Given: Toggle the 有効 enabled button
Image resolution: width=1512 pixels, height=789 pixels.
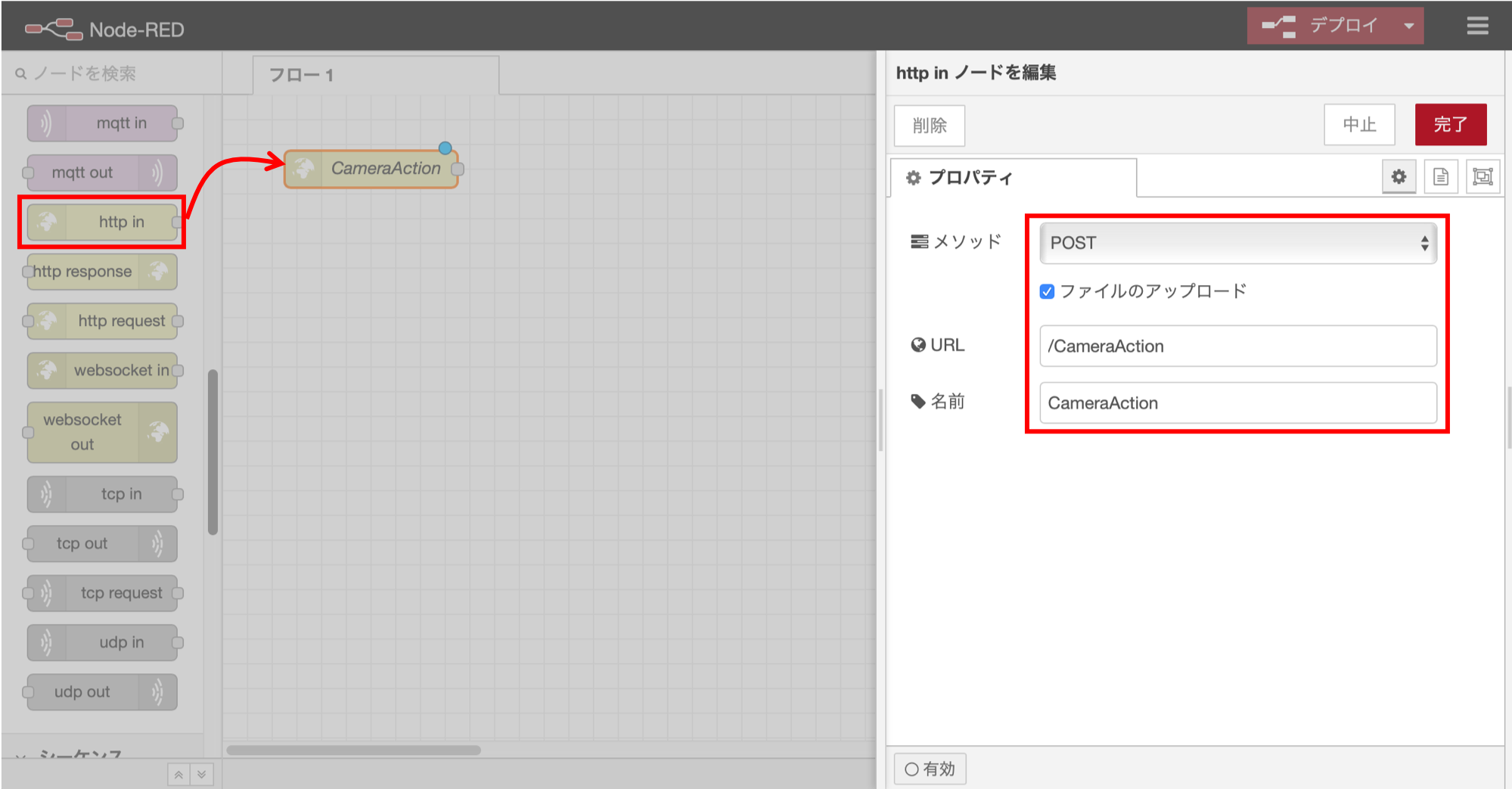Looking at the screenshot, I should [930, 769].
